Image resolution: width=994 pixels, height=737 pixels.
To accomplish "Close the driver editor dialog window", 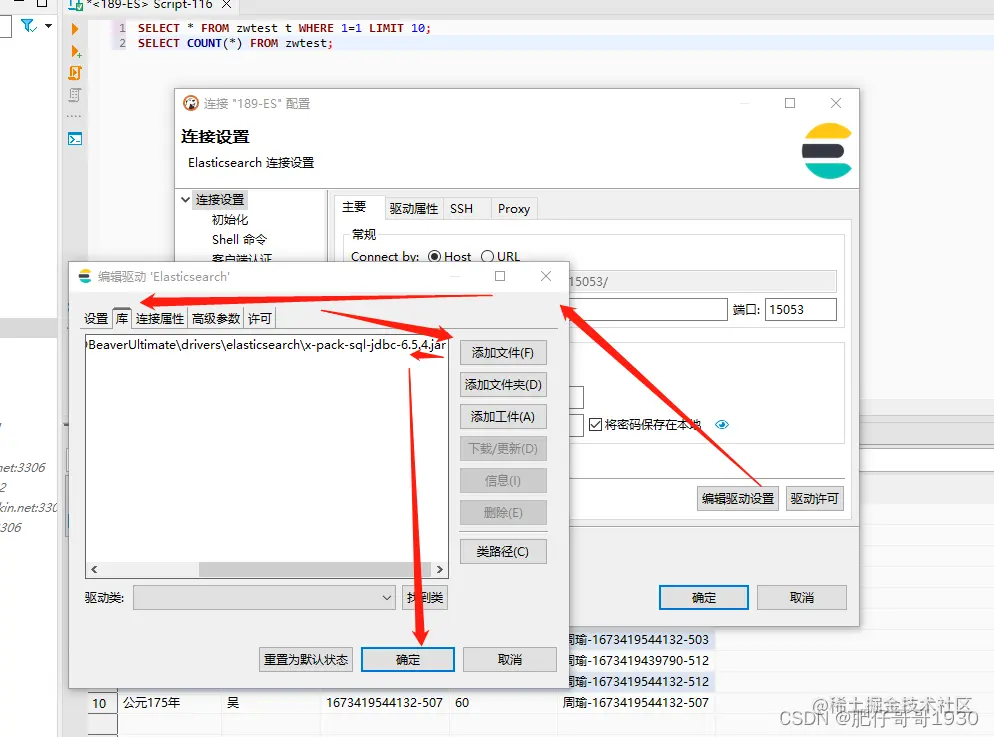I will [x=546, y=276].
